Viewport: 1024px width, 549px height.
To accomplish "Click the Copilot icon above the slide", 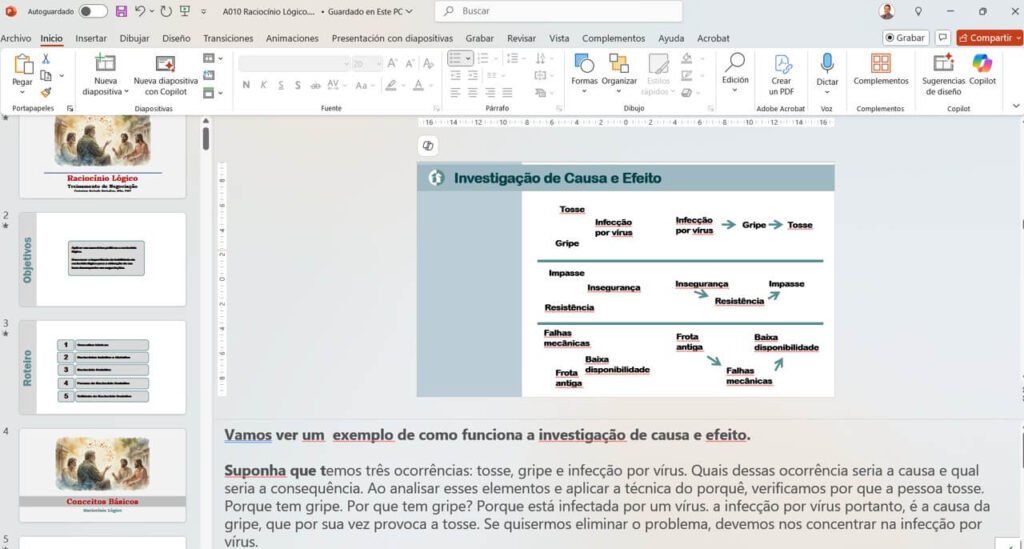I will pyautogui.click(x=428, y=146).
